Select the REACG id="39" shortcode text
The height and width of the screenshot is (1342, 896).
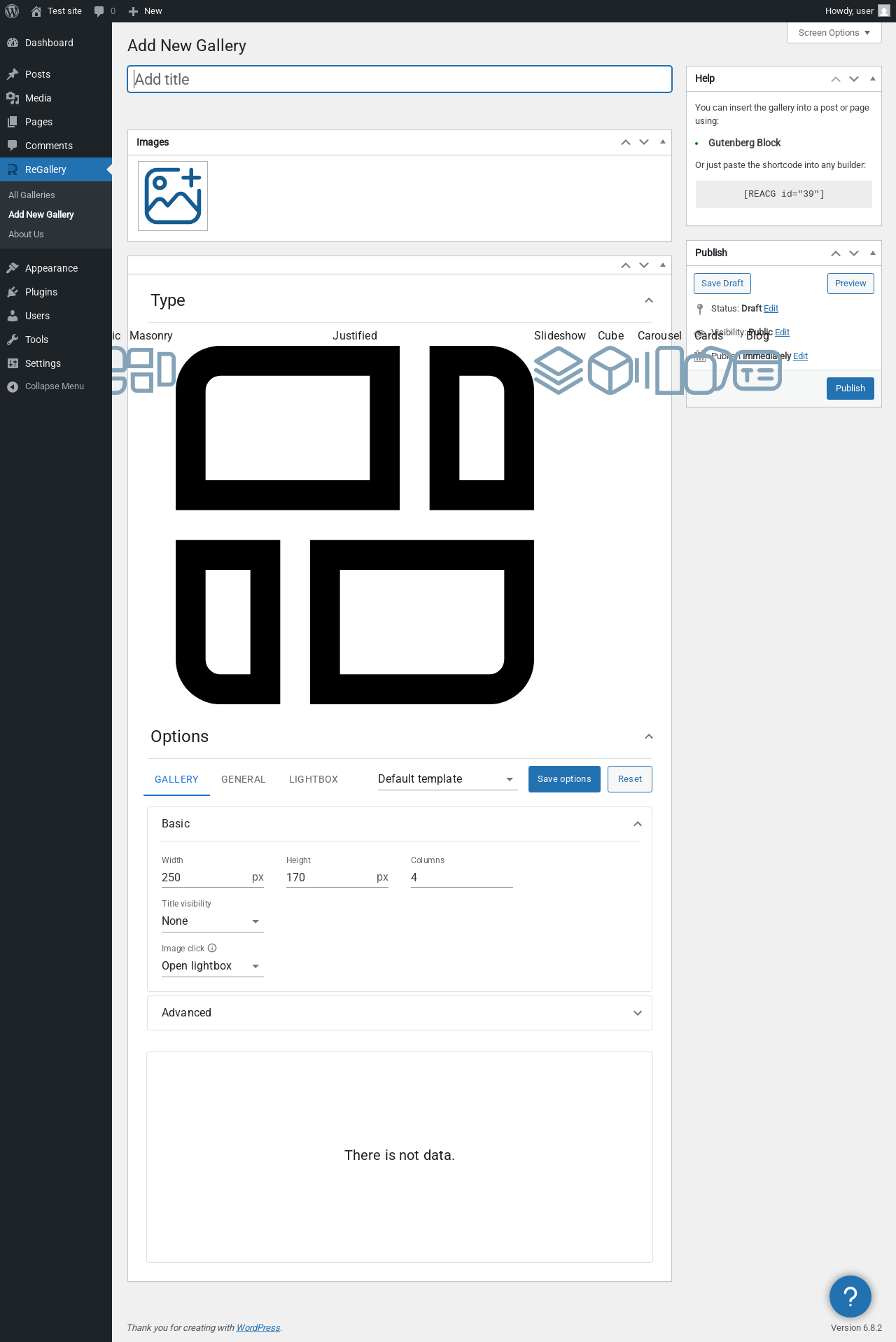pyautogui.click(x=784, y=194)
